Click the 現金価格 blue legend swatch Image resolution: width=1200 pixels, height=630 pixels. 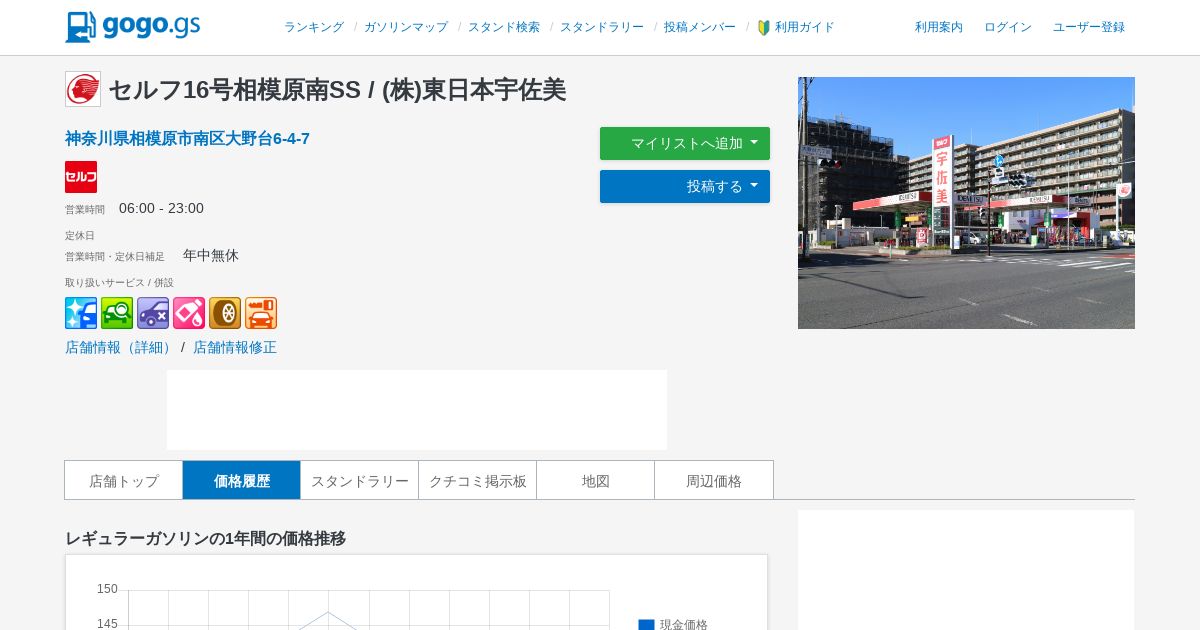click(x=647, y=625)
